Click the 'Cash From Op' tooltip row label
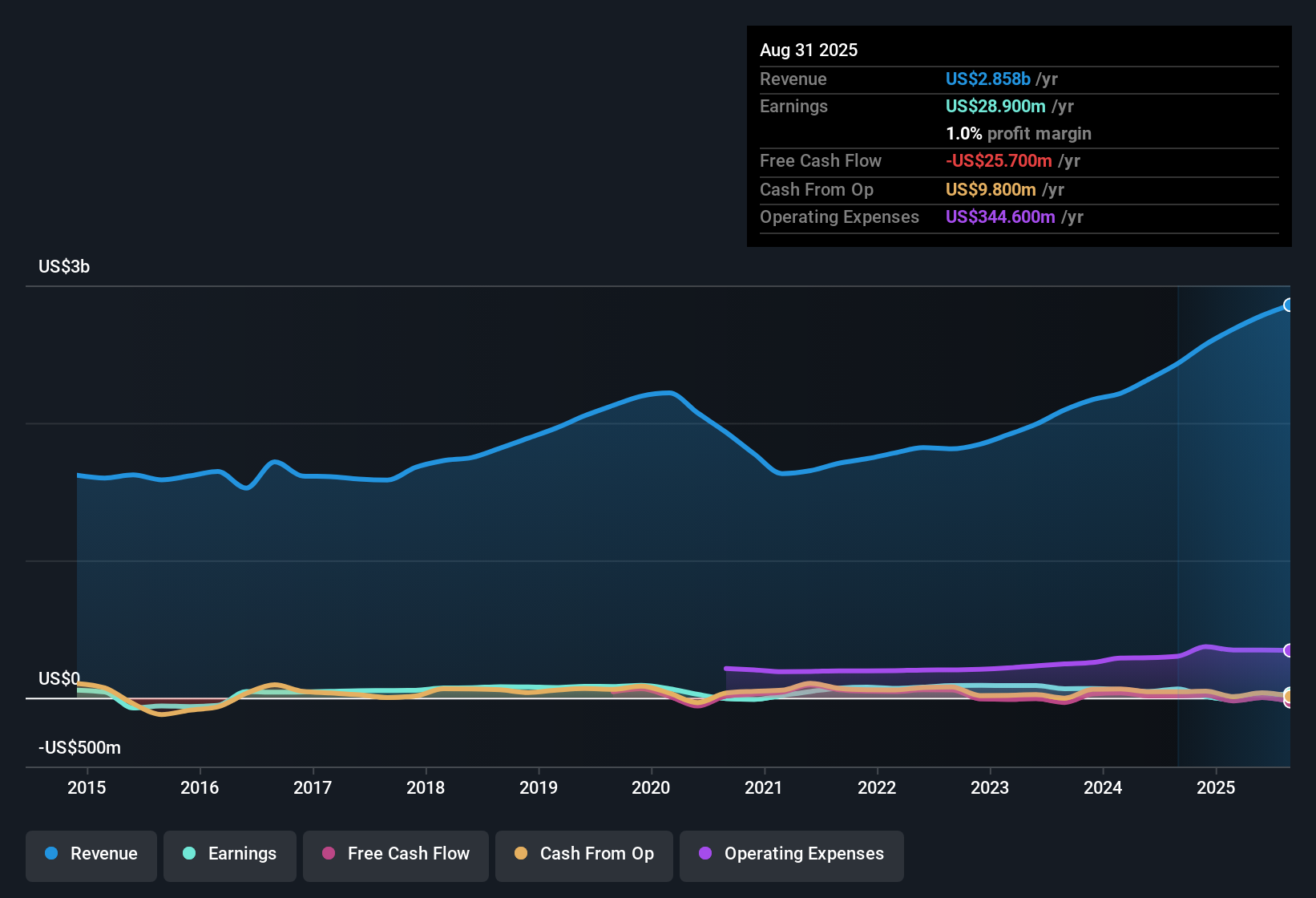1316x898 pixels. 817,189
